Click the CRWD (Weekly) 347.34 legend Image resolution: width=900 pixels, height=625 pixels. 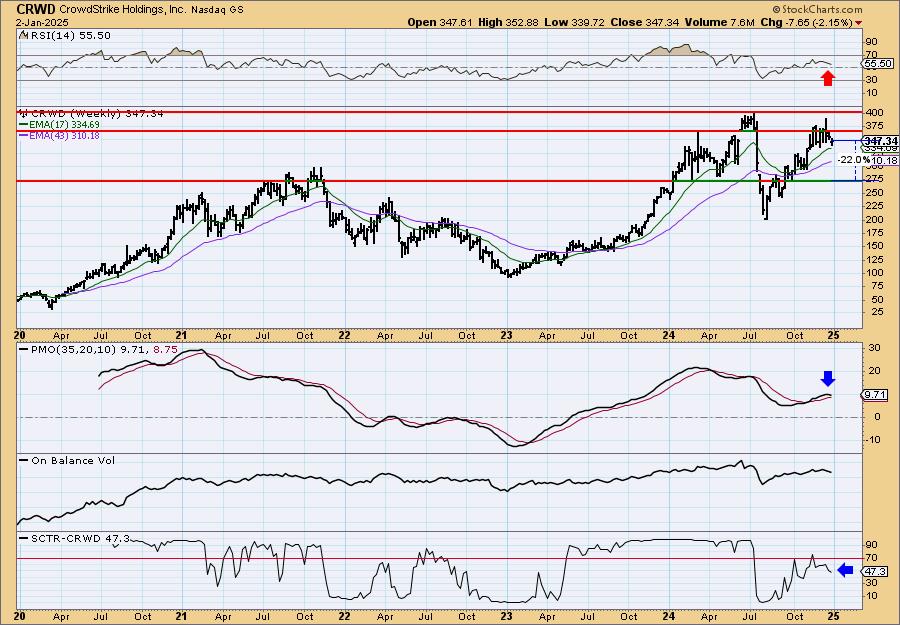point(92,114)
